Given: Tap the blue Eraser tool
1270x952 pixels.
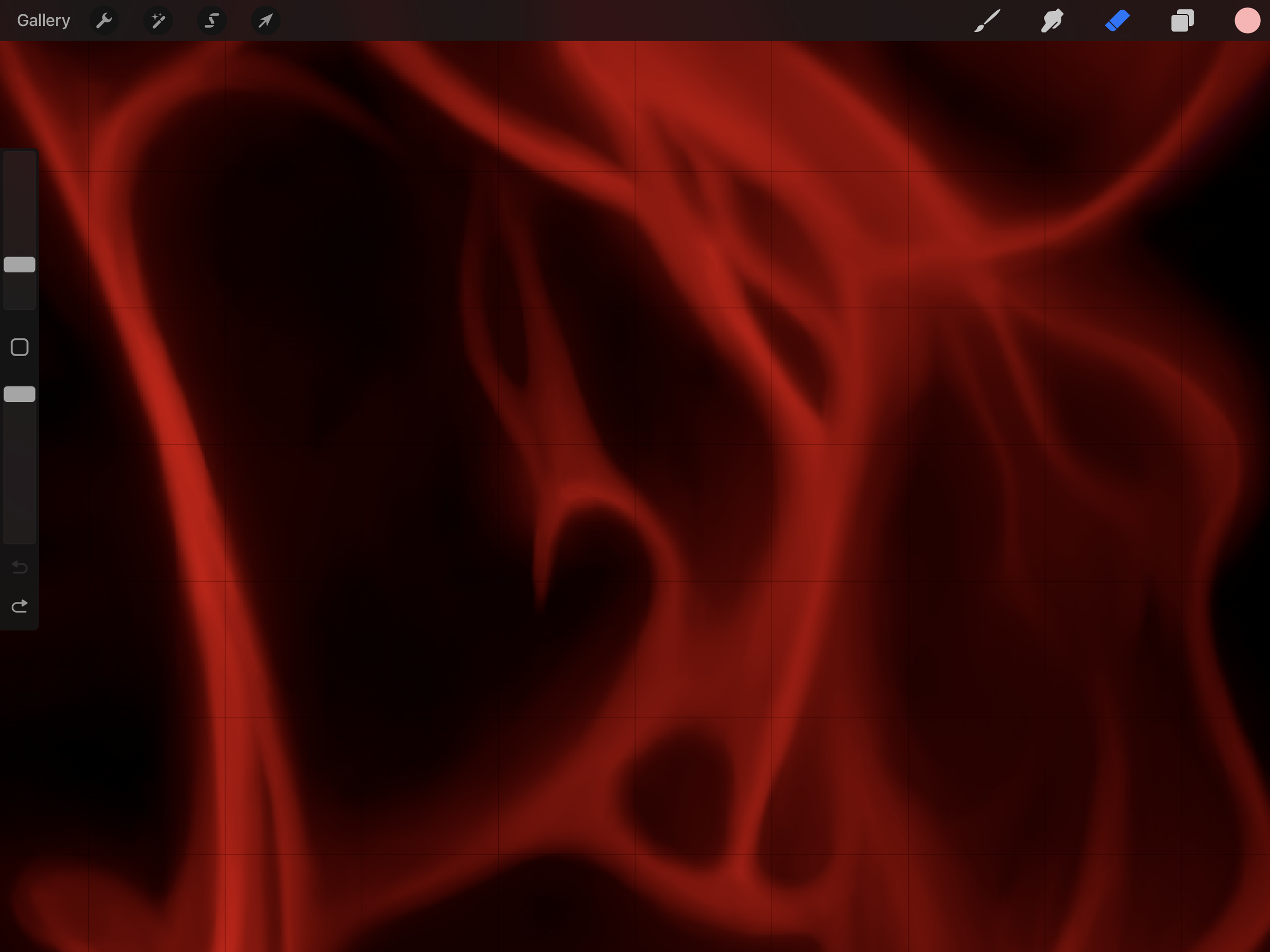Looking at the screenshot, I should click(x=1117, y=21).
